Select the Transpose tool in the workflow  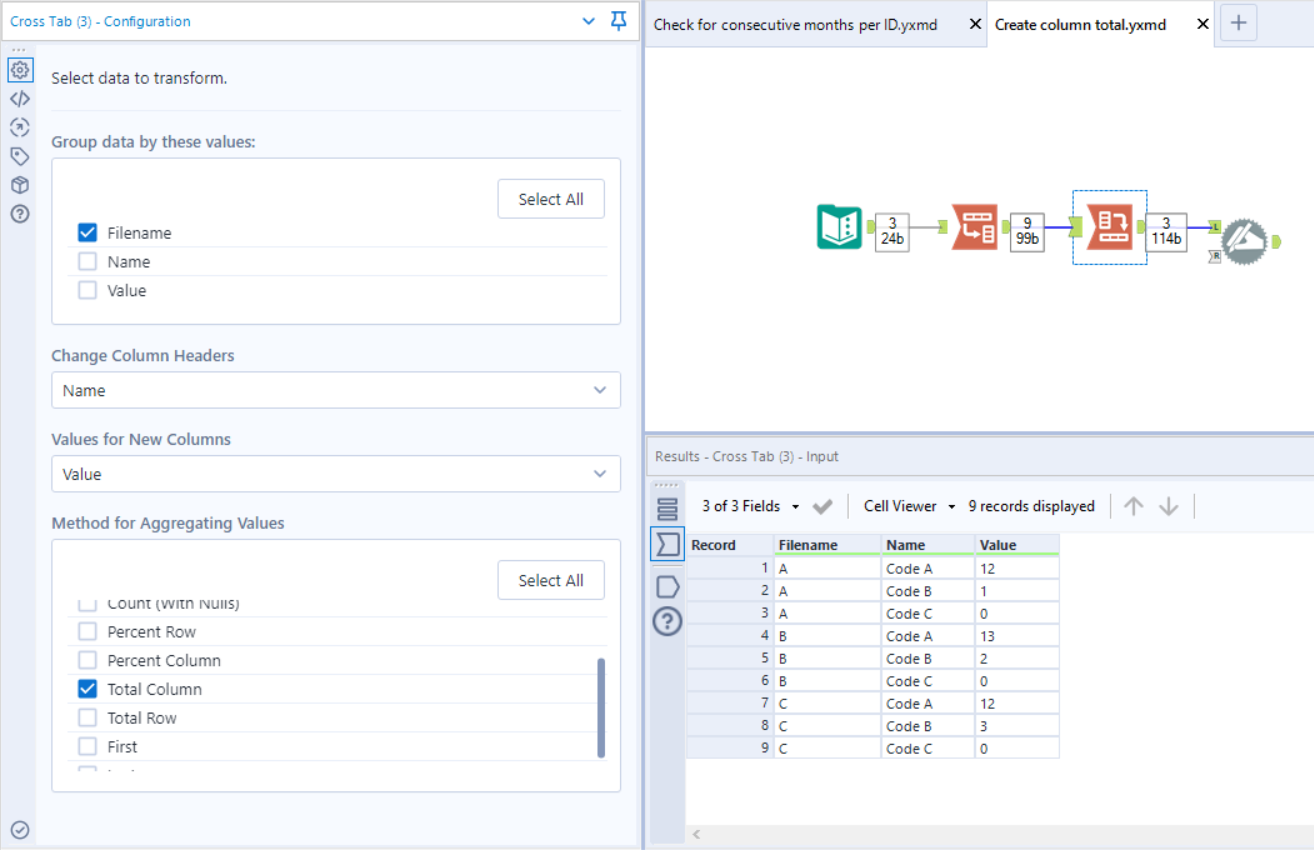point(975,227)
